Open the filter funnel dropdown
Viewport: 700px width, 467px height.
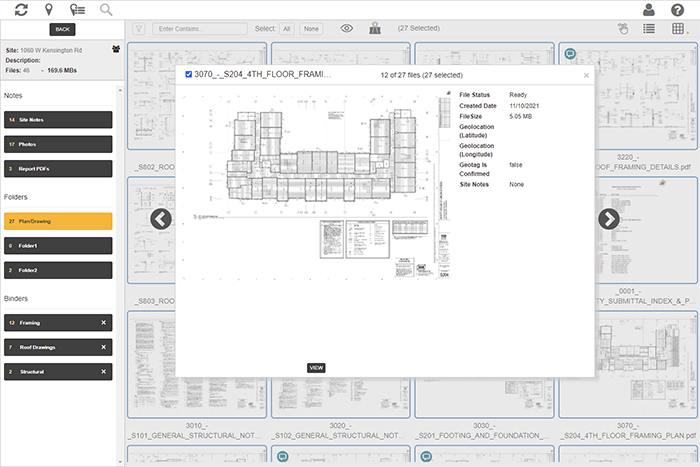pos(138,29)
